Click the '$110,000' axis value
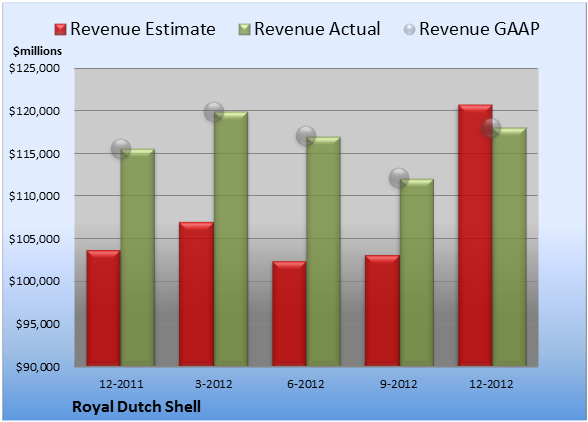Viewport: 588px width, 422px height. (34, 195)
